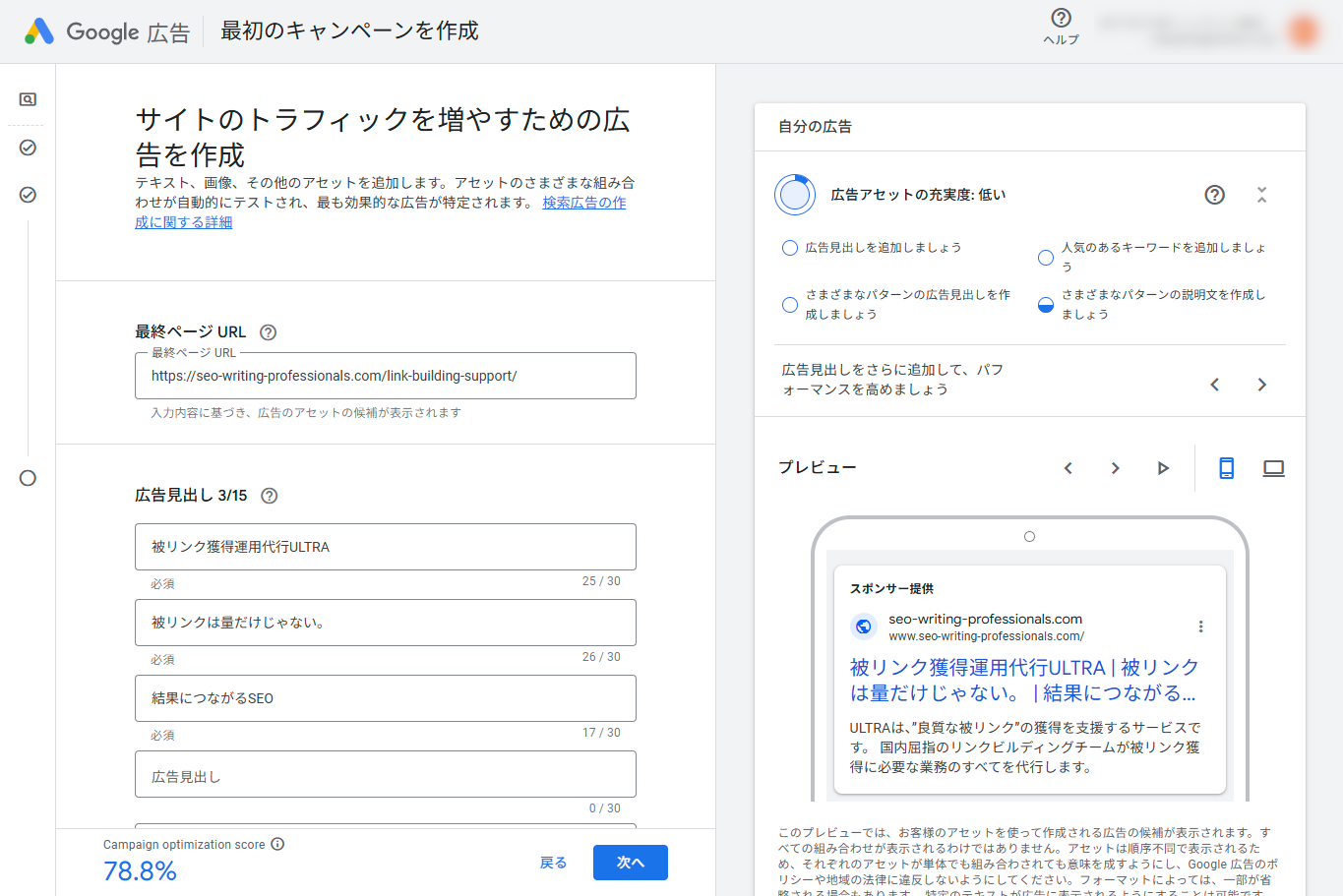This screenshot has height=896, width=1343.
Task: Select the first completed step in the sidebar
Action: coord(28,148)
